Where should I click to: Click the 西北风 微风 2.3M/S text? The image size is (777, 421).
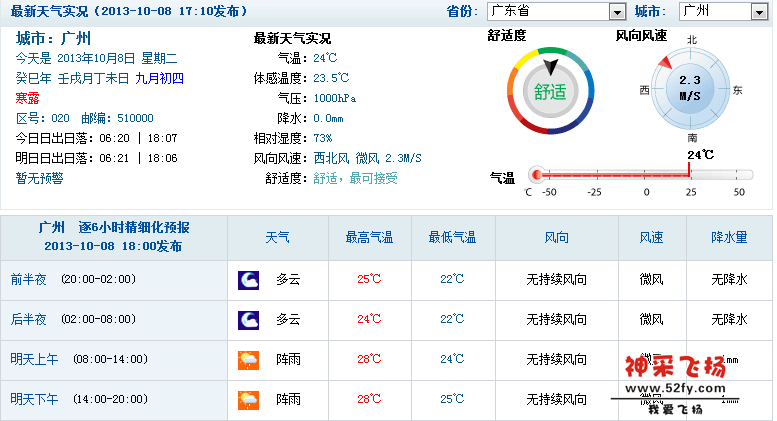[x=367, y=158]
